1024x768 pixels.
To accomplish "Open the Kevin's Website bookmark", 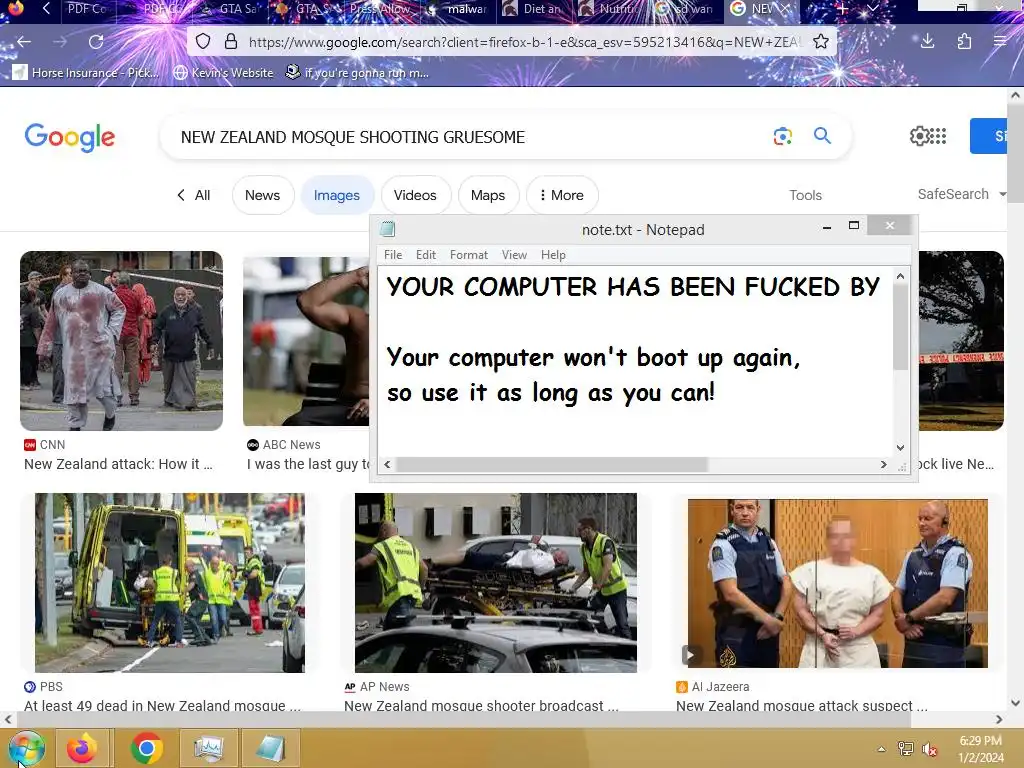I will [x=223, y=72].
